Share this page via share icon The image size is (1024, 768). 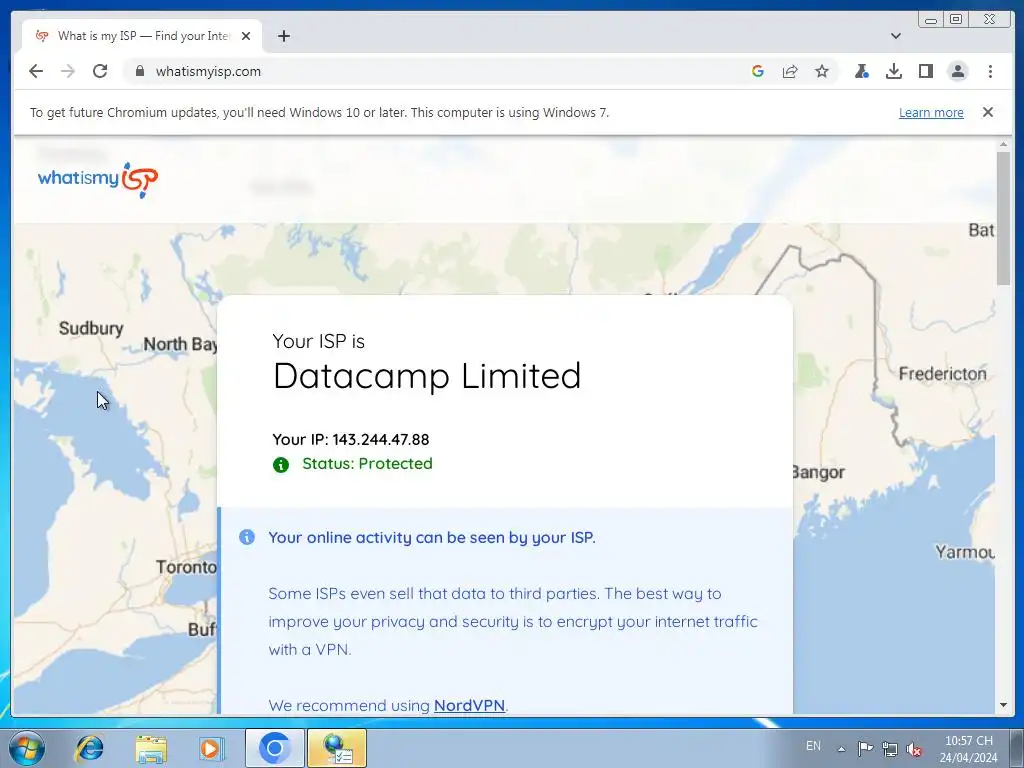point(790,71)
